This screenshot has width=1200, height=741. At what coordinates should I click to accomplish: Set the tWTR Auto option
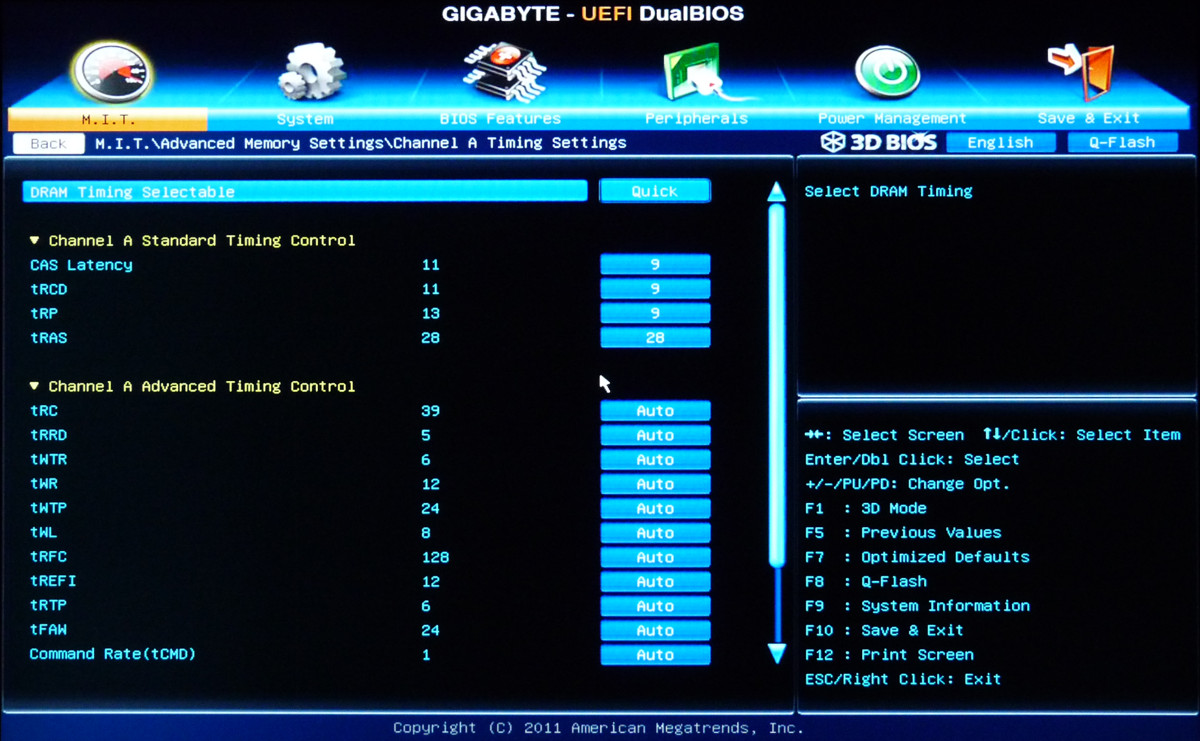point(655,460)
